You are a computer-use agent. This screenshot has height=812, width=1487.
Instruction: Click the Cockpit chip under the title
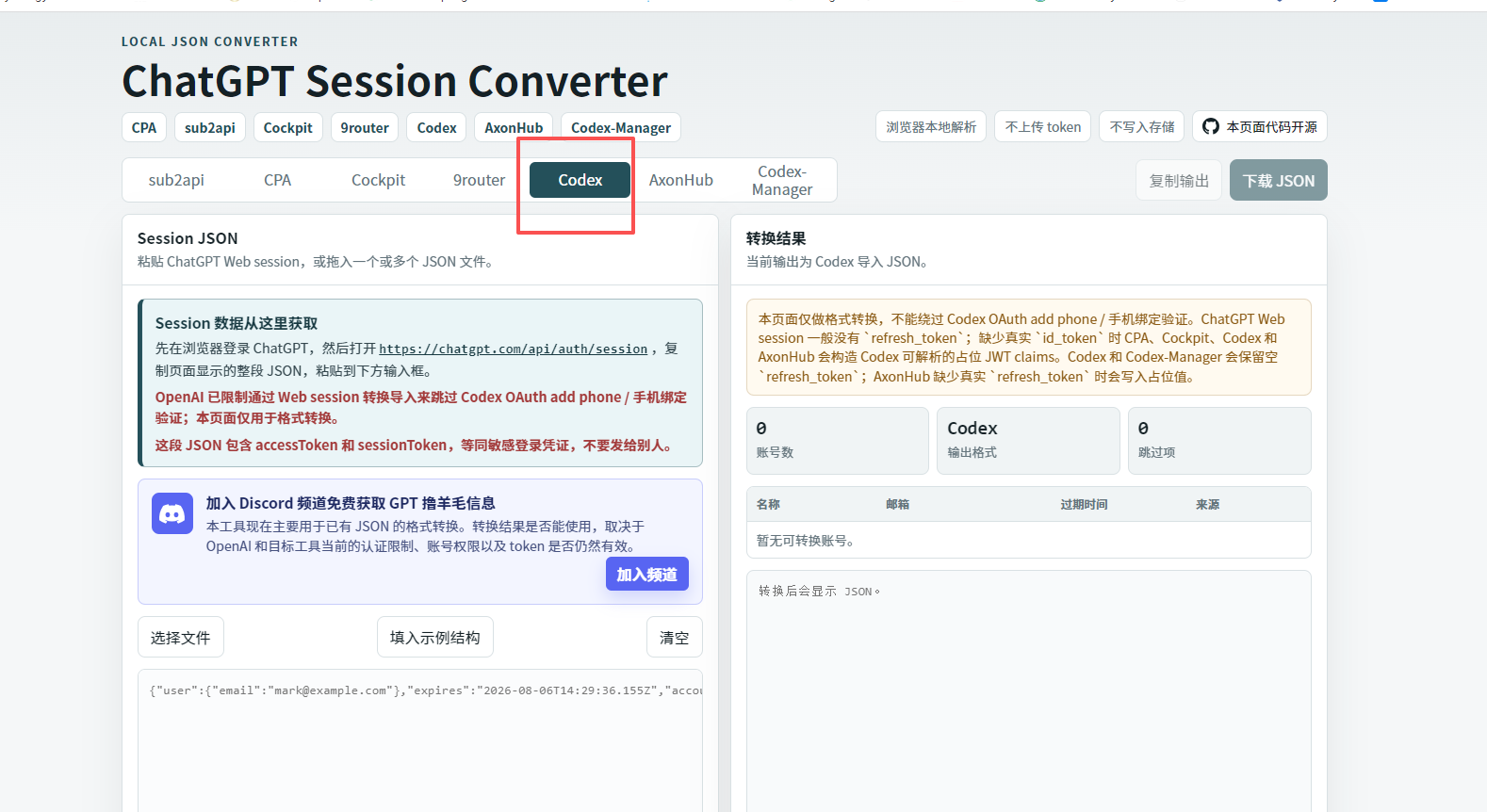coord(288,127)
